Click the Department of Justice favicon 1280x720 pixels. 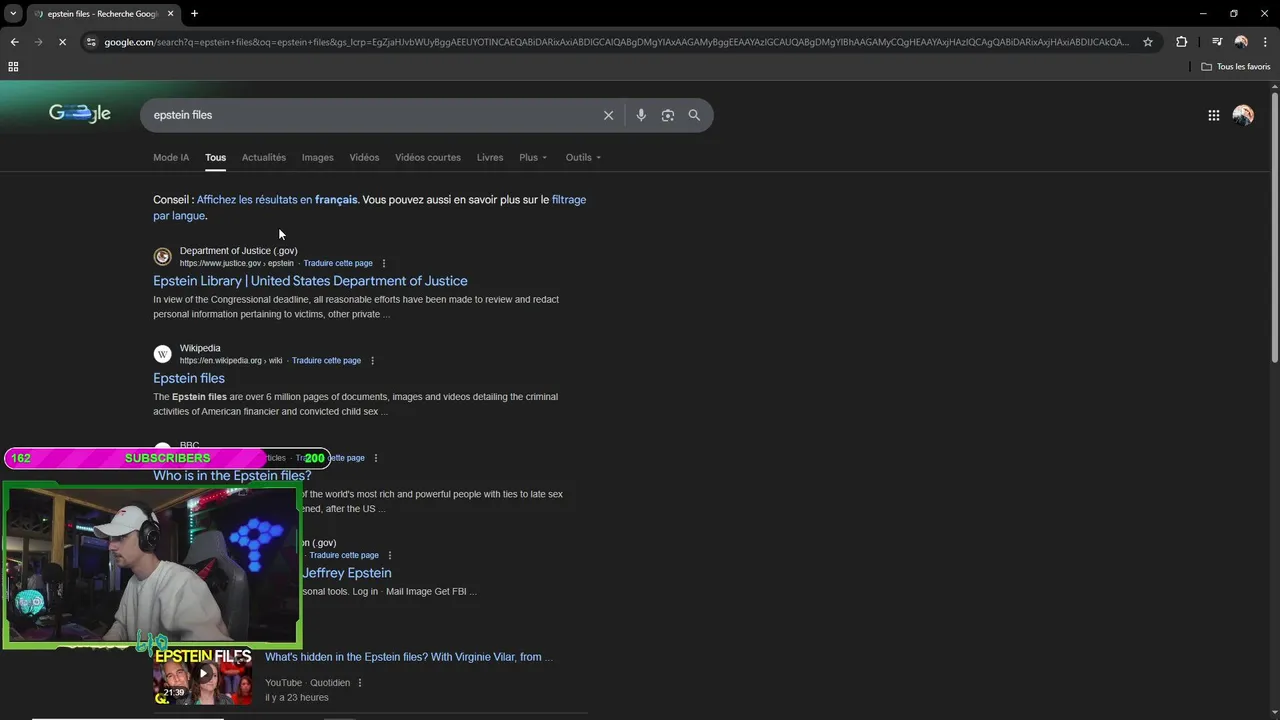(x=162, y=256)
